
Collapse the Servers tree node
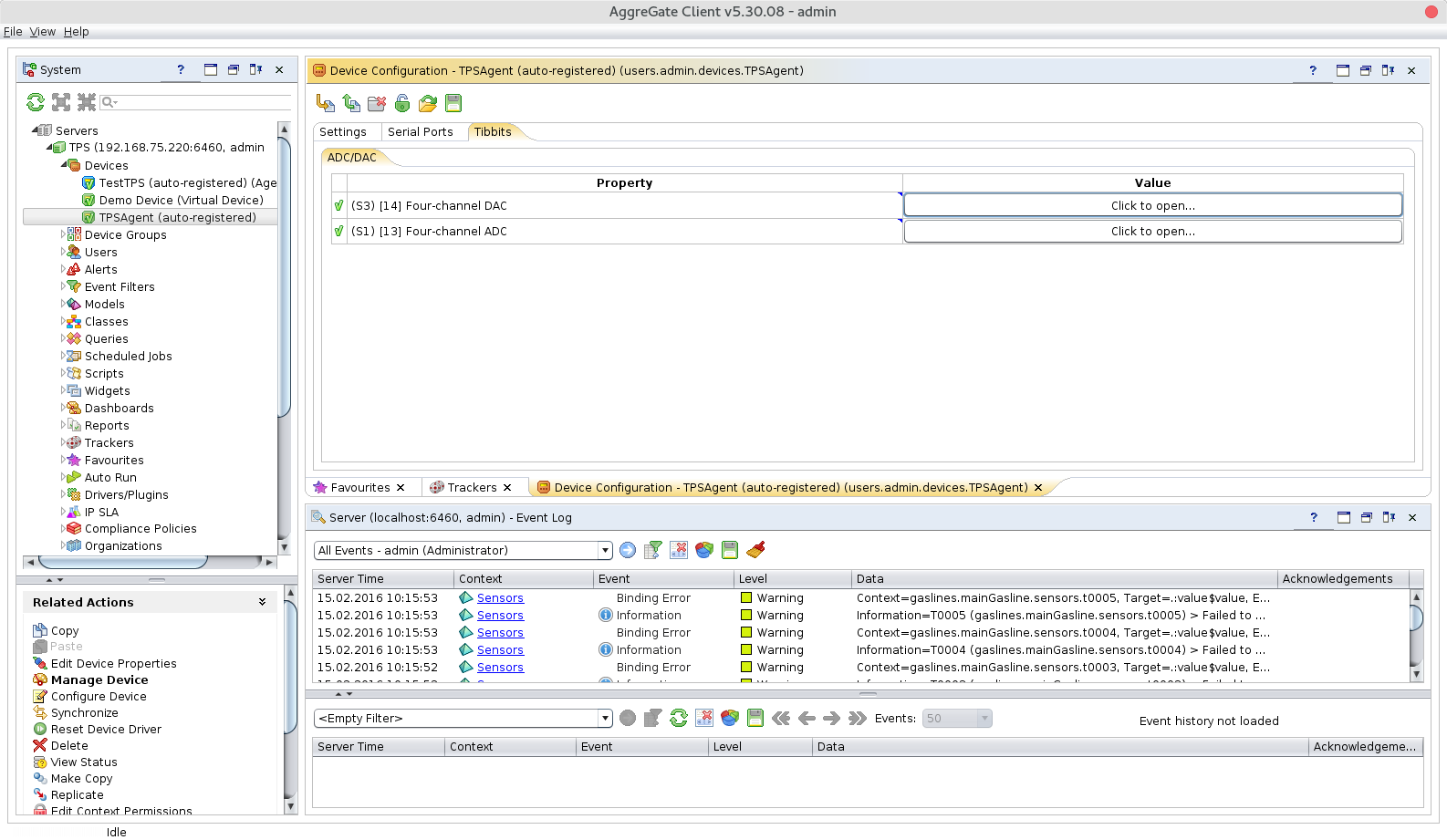pyautogui.click(x=35, y=130)
